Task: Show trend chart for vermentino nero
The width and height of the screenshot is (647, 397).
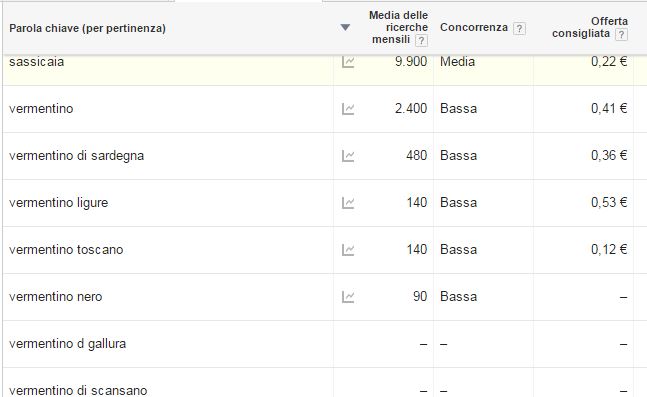Action: click(x=348, y=297)
